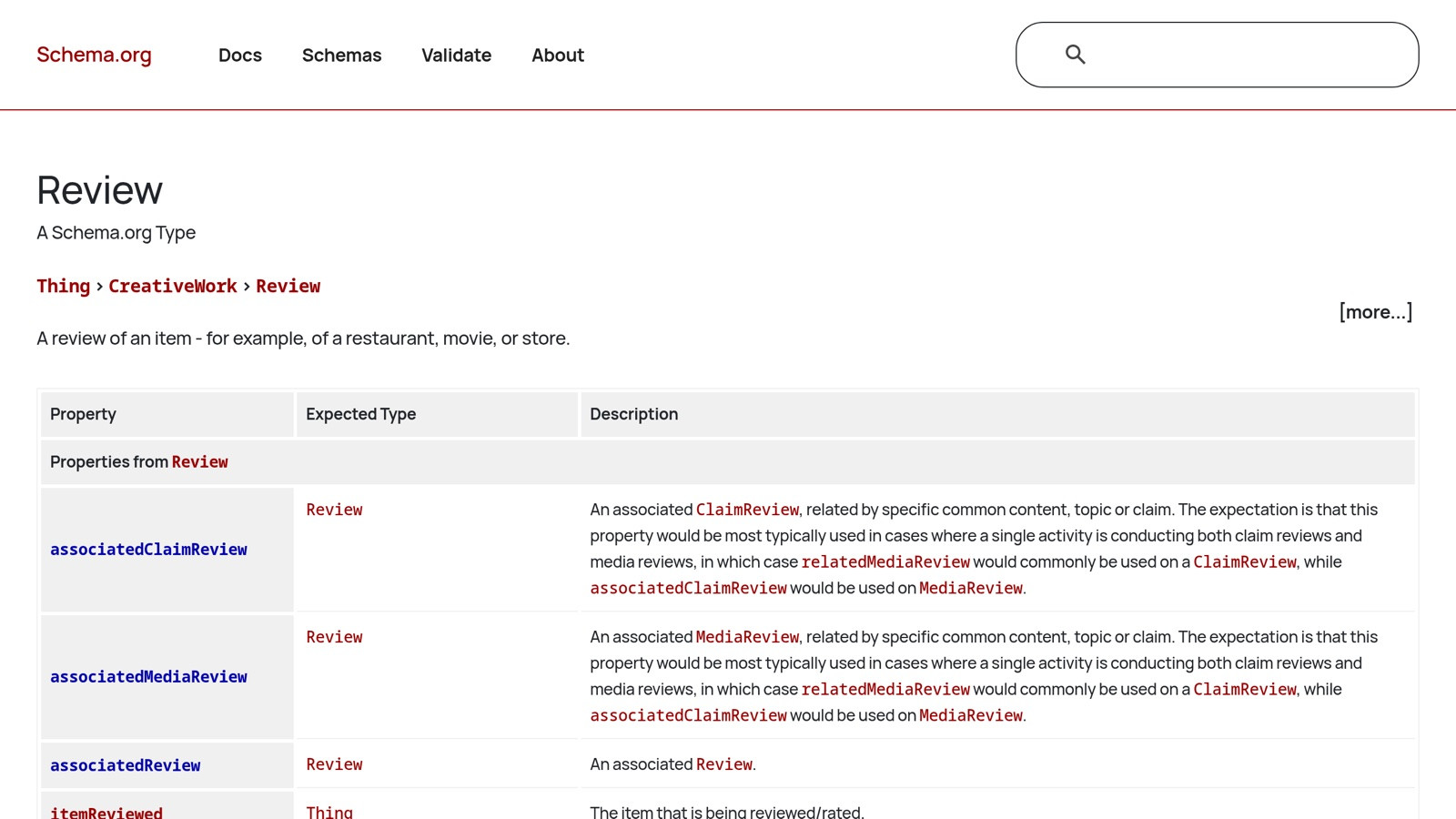
Task: Open Thing in the breadcrumb
Action: [x=63, y=286]
